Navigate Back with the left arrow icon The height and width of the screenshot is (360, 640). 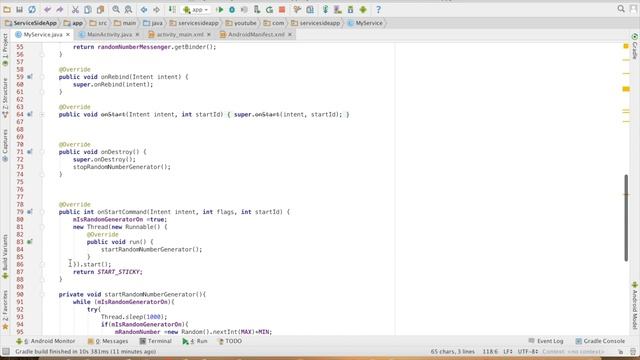[x=144, y=9]
